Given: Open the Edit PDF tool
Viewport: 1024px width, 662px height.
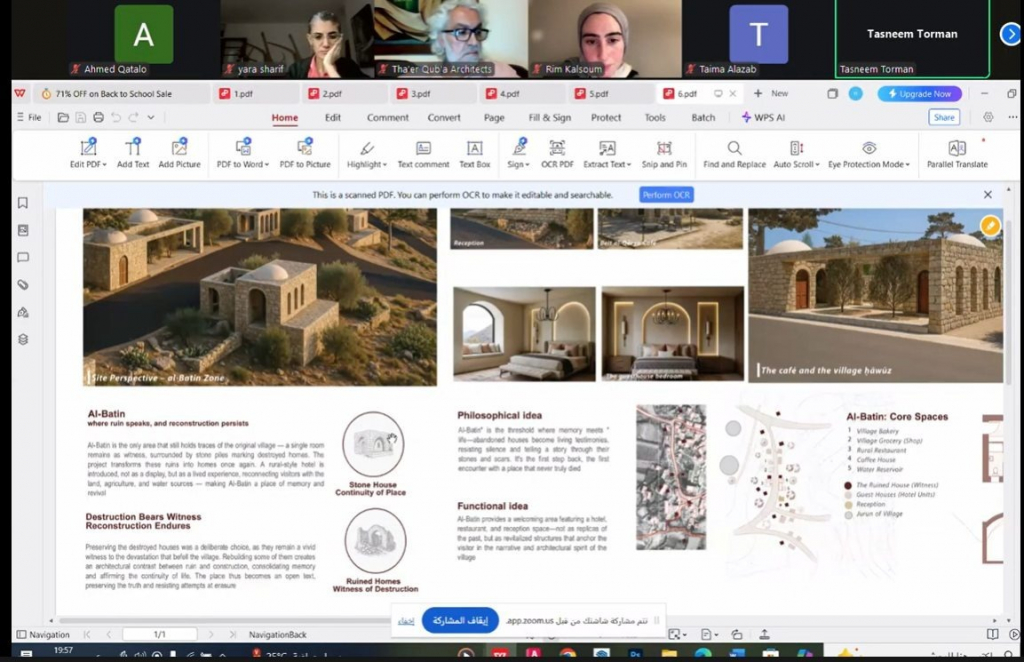Looking at the screenshot, I should (x=88, y=154).
